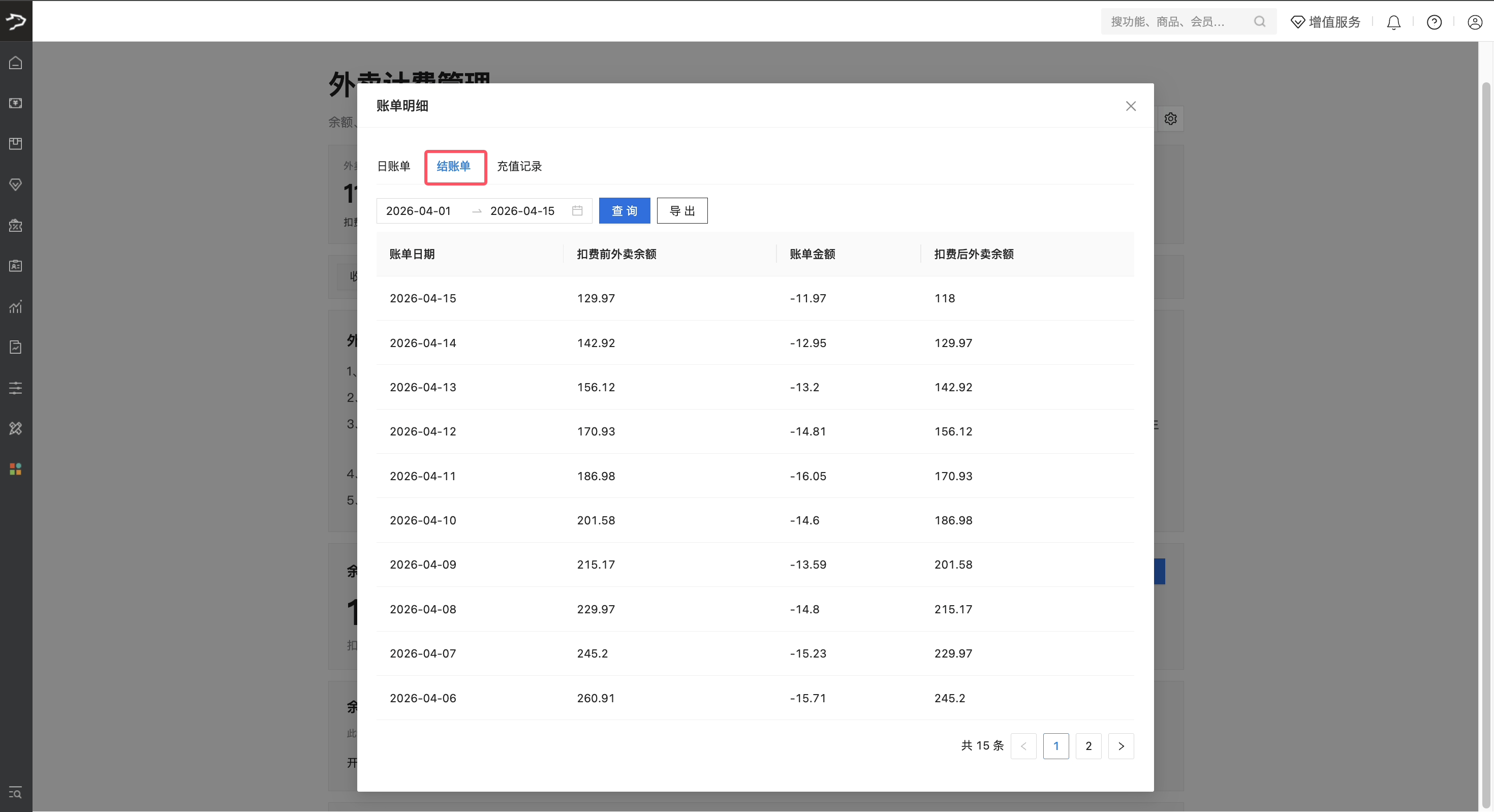Open the colorful apps grid icon

(16, 469)
